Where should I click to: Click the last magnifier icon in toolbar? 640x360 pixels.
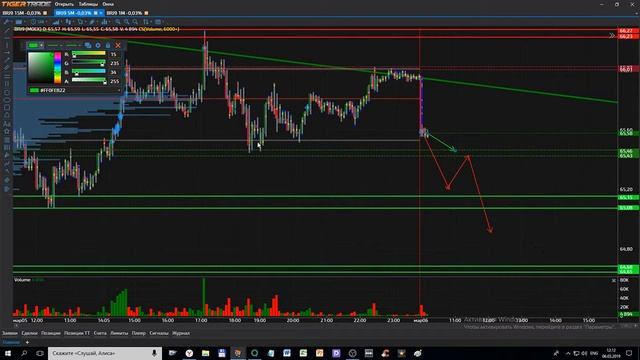click(x=135, y=22)
